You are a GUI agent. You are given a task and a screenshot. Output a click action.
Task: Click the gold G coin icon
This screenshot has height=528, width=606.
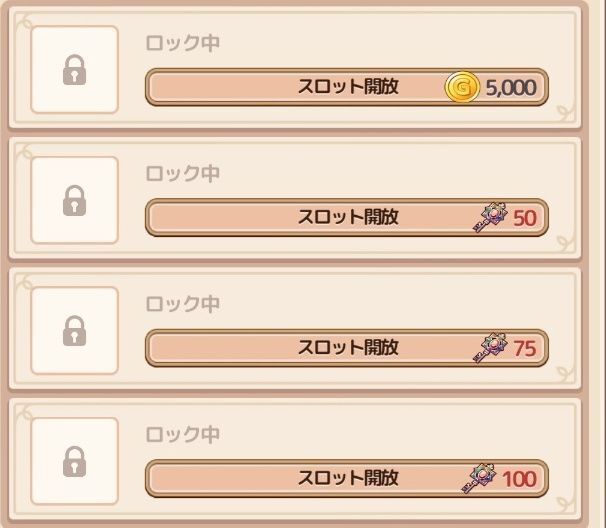click(x=462, y=87)
